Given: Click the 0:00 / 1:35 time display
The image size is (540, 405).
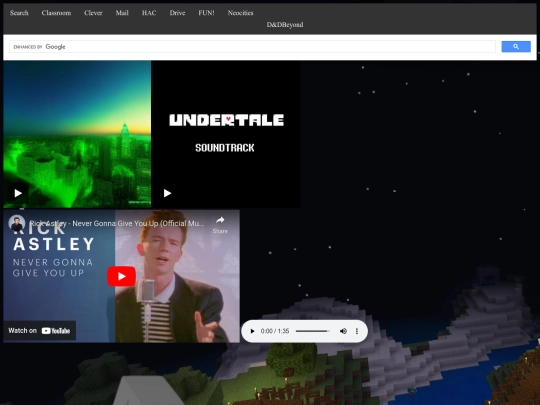Looking at the screenshot, I should 275,331.
